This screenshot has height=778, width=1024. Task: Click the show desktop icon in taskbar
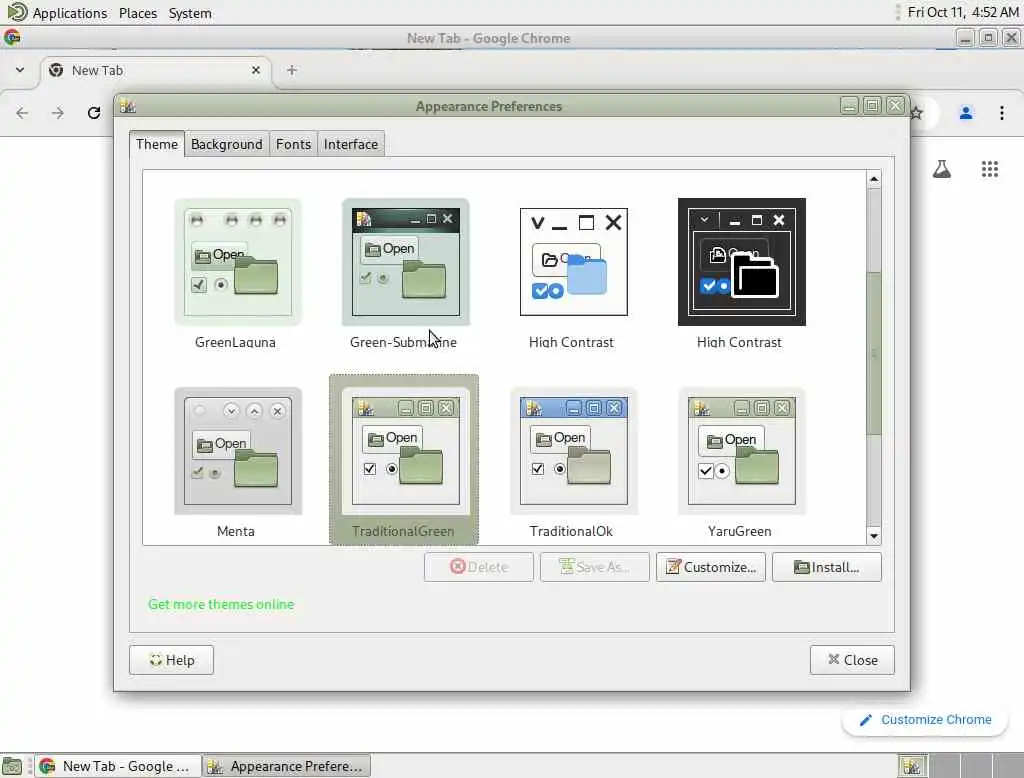(x=12, y=766)
